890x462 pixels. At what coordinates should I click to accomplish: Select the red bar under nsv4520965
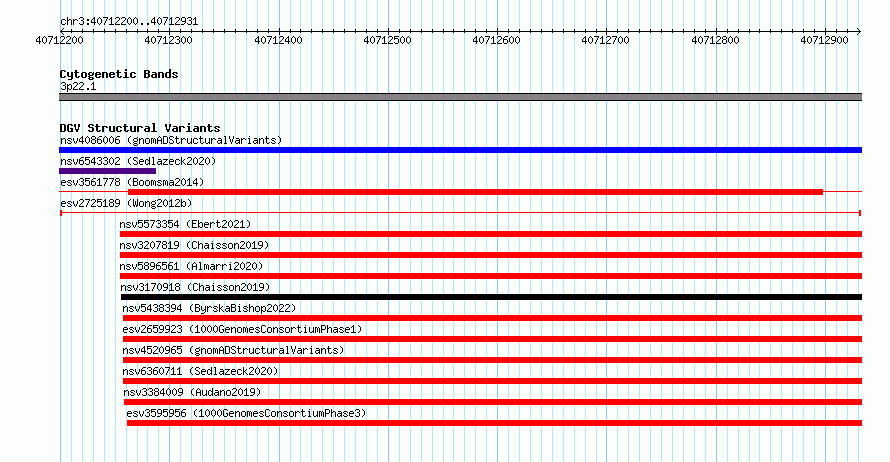click(492, 360)
